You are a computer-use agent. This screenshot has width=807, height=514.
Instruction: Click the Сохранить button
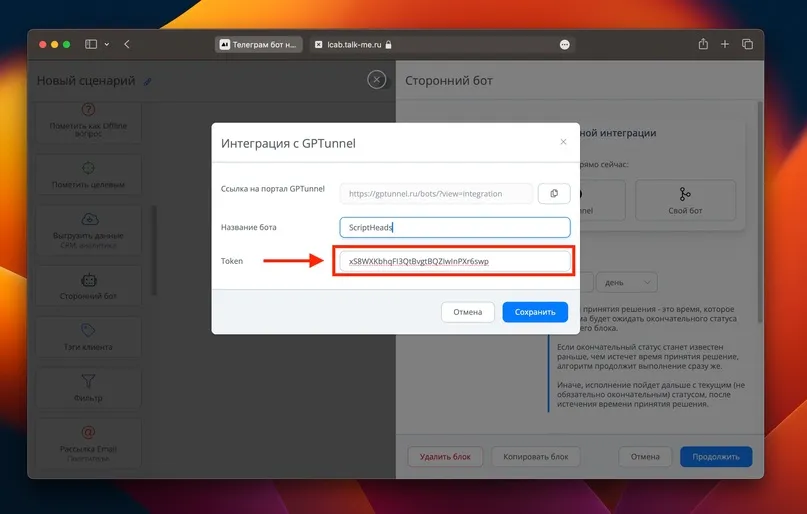coord(535,312)
